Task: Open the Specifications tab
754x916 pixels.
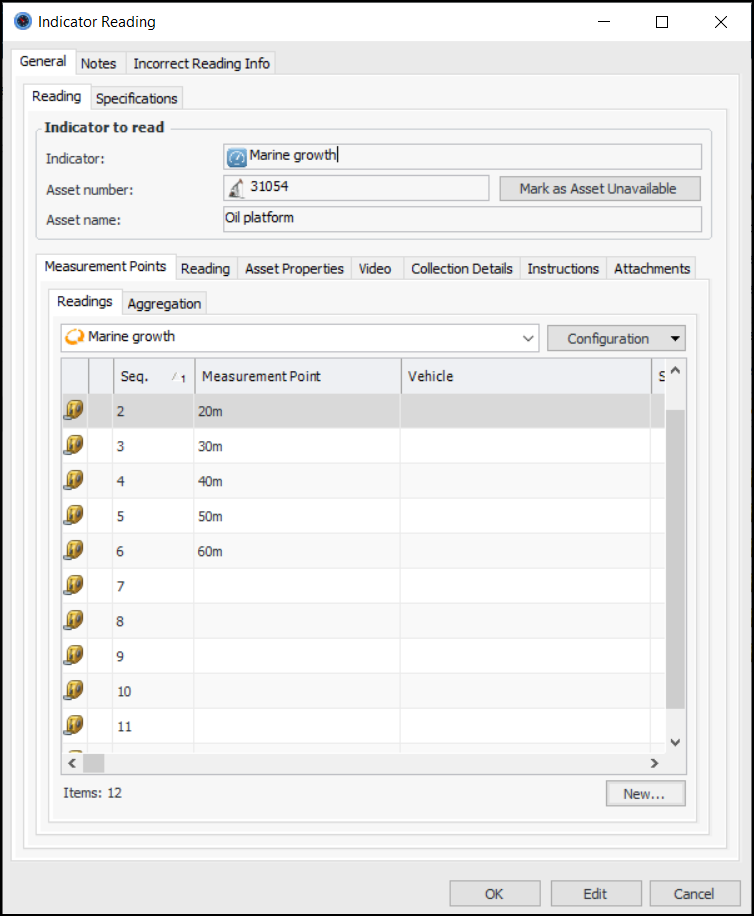Action: (136, 98)
